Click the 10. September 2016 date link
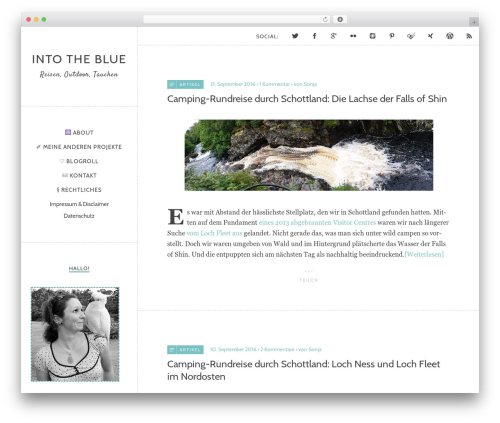The width and height of the screenshot is (500, 423). tap(233, 349)
